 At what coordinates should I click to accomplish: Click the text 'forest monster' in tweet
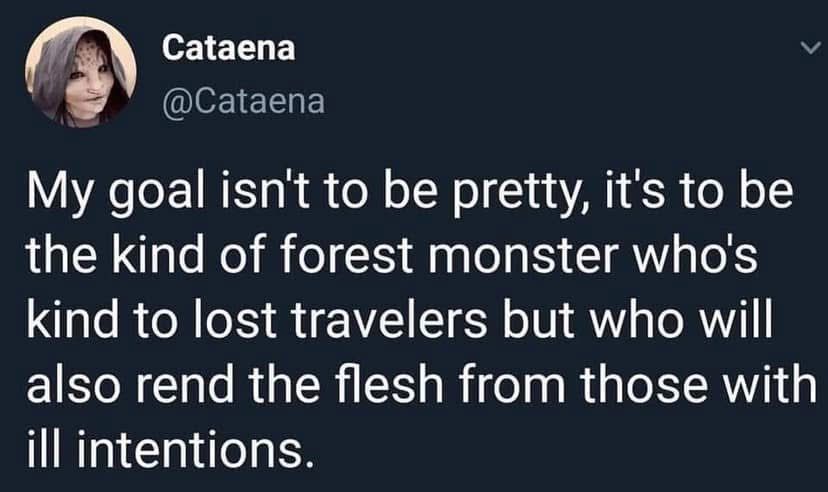[x=450, y=257]
